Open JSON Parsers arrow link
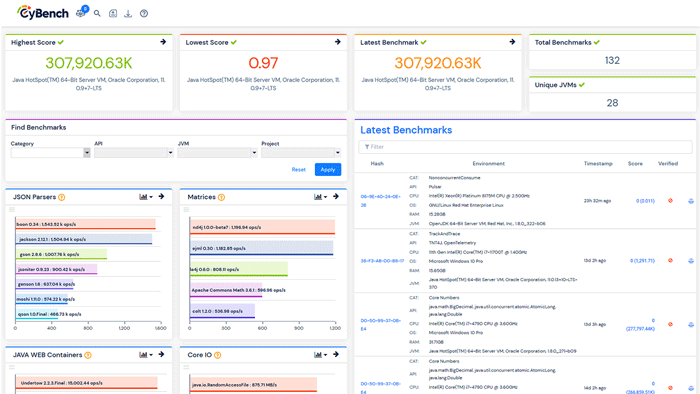The height and width of the screenshot is (394, 700). coord(162,196)
